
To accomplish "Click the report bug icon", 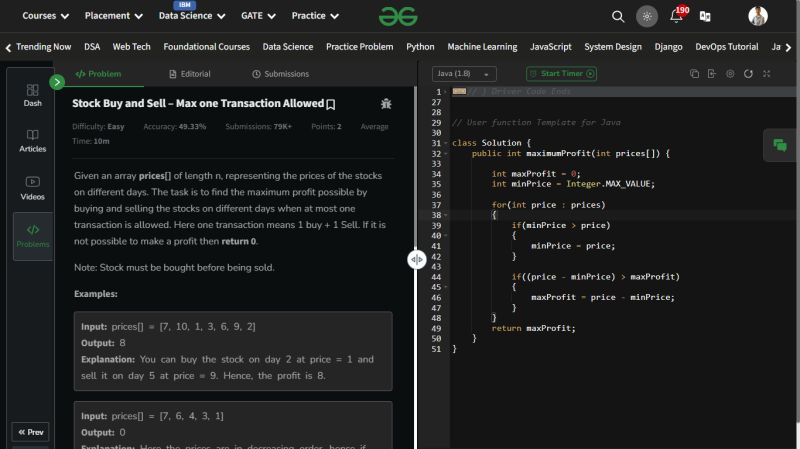I will click(x=386, y=104).
